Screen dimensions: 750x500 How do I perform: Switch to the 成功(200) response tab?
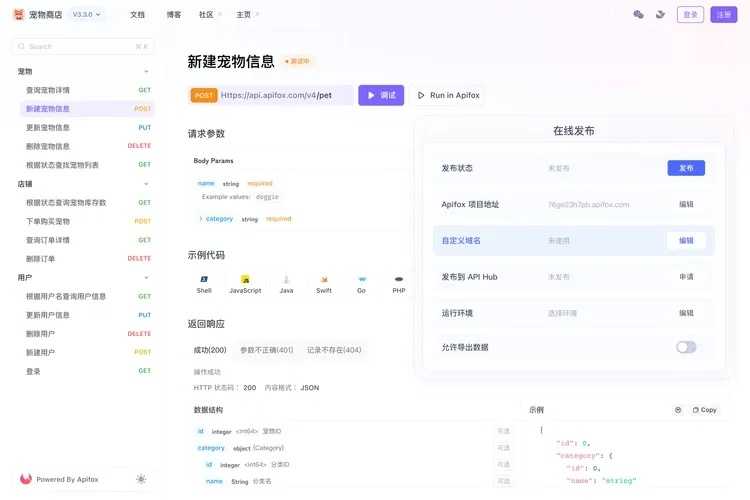point(210,350)
